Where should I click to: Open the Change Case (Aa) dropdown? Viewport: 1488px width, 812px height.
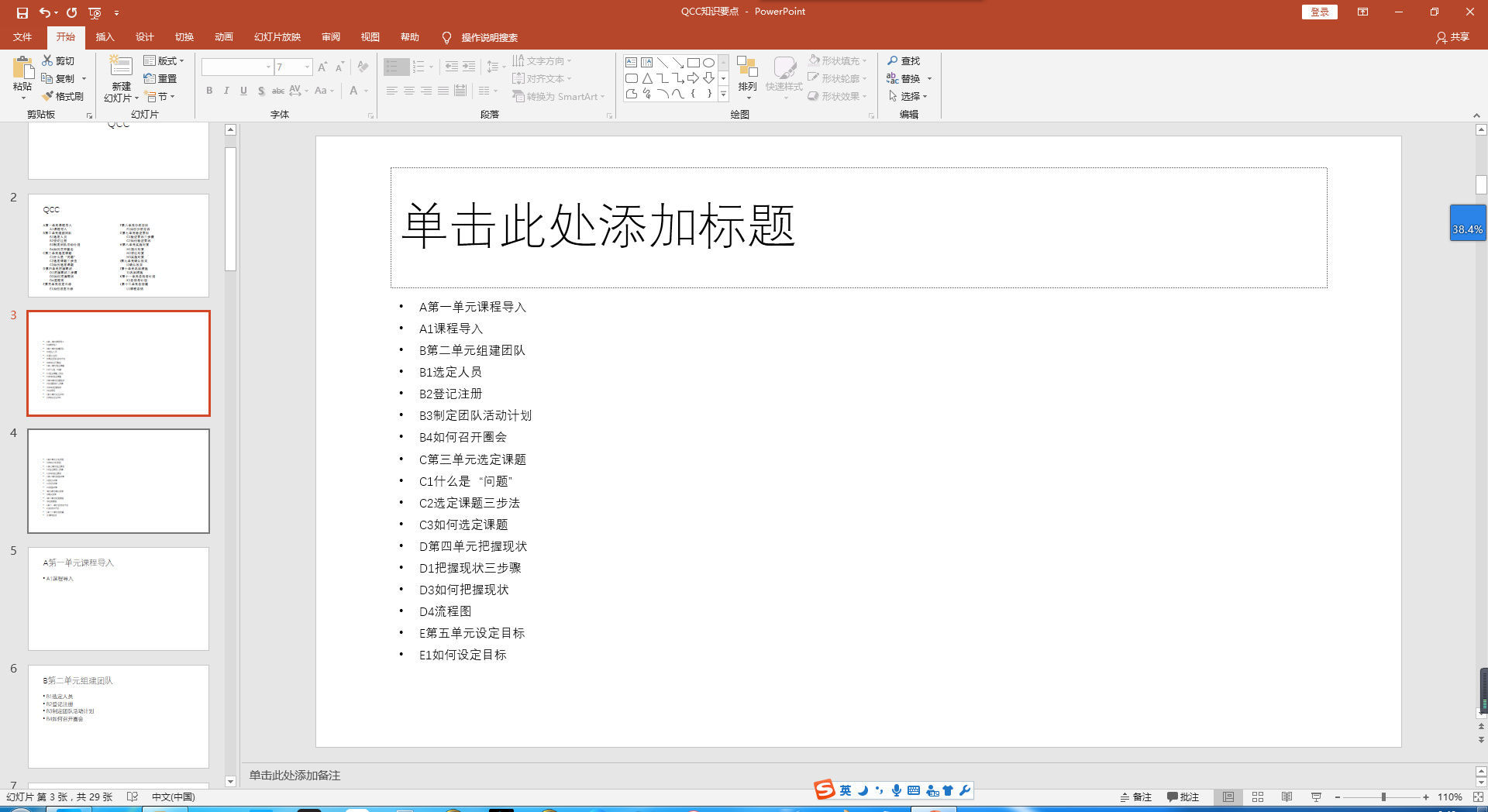tap(324, 91)
